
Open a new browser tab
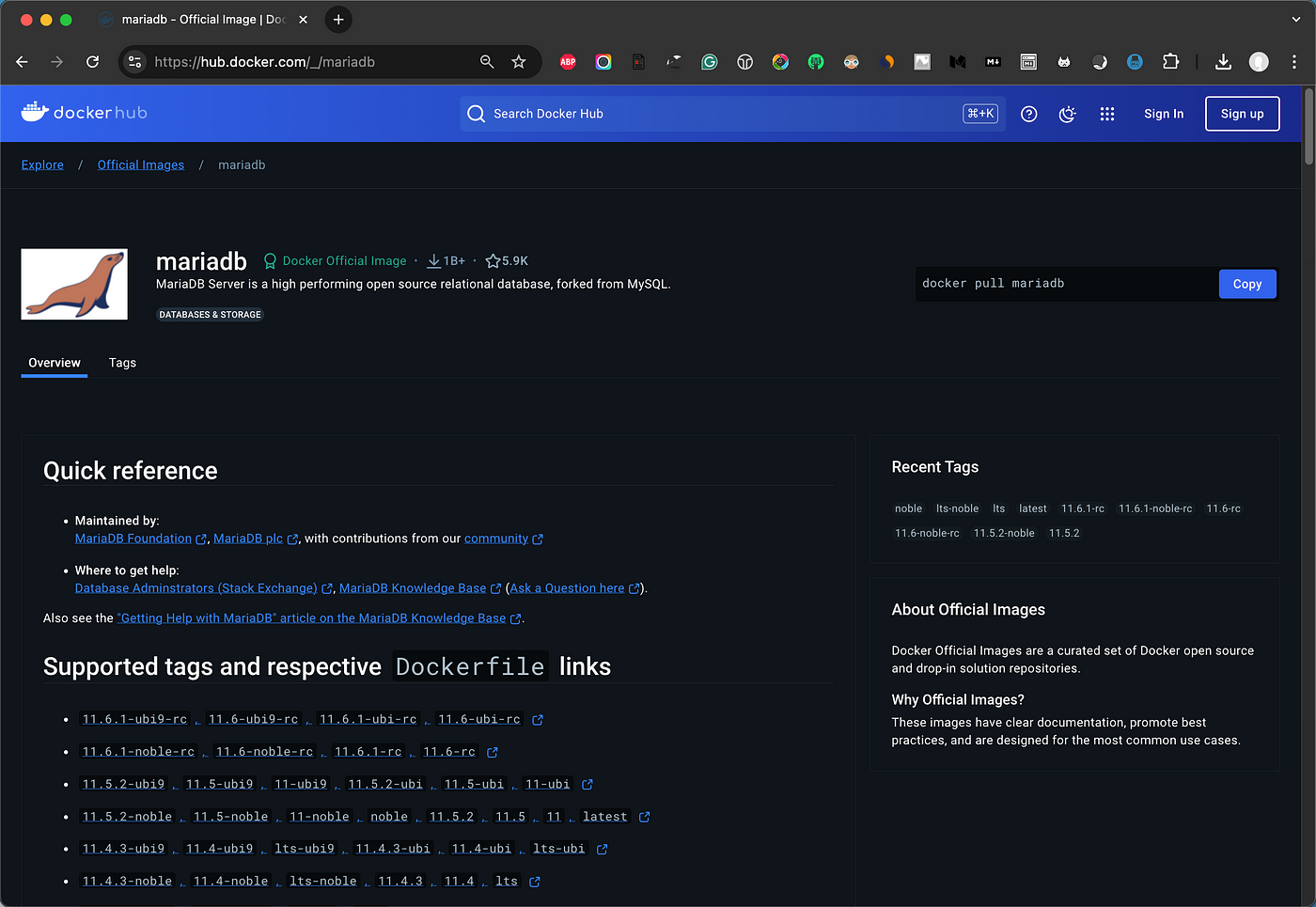[338, 20]
